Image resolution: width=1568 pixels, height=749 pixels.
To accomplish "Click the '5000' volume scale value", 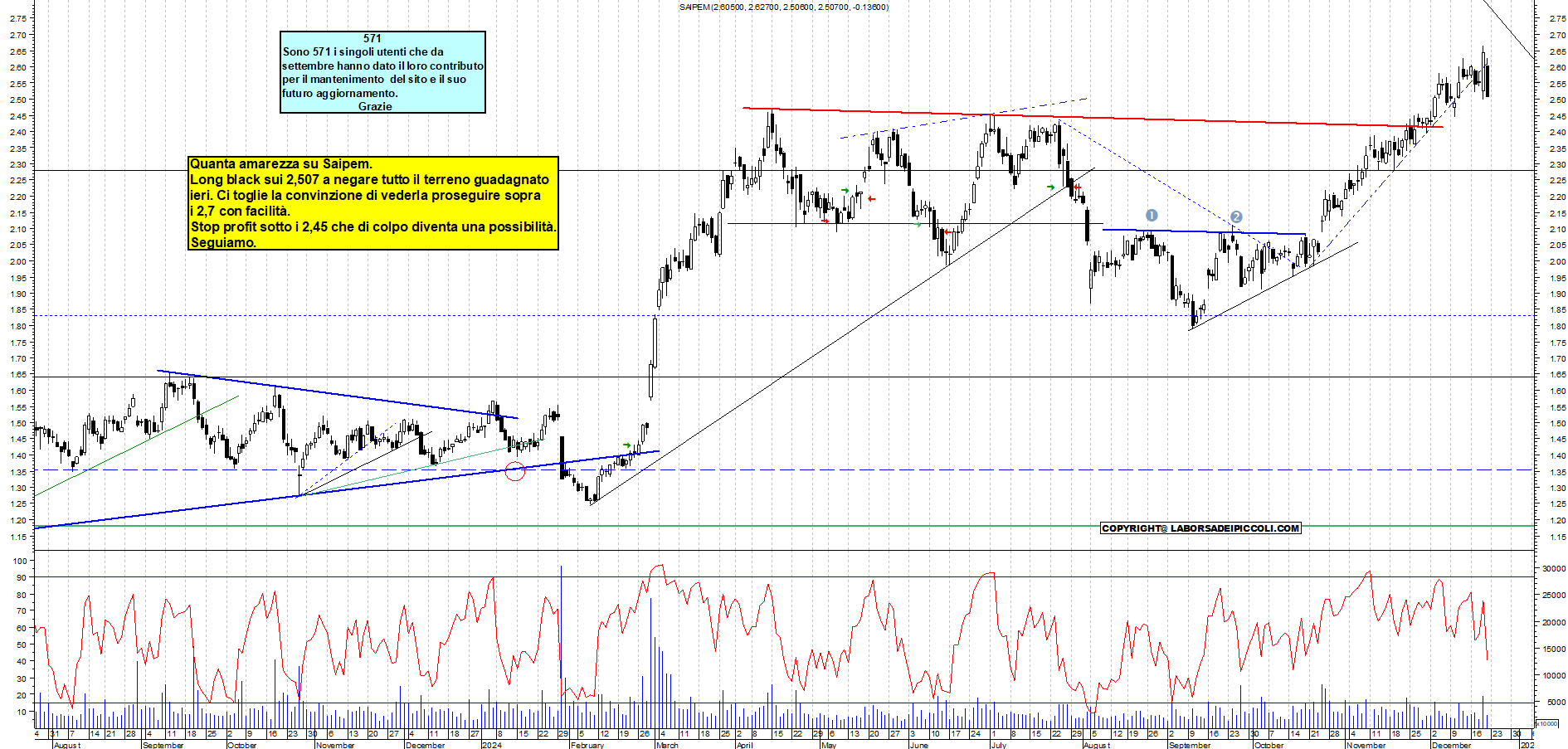I will click(1556, 702).
